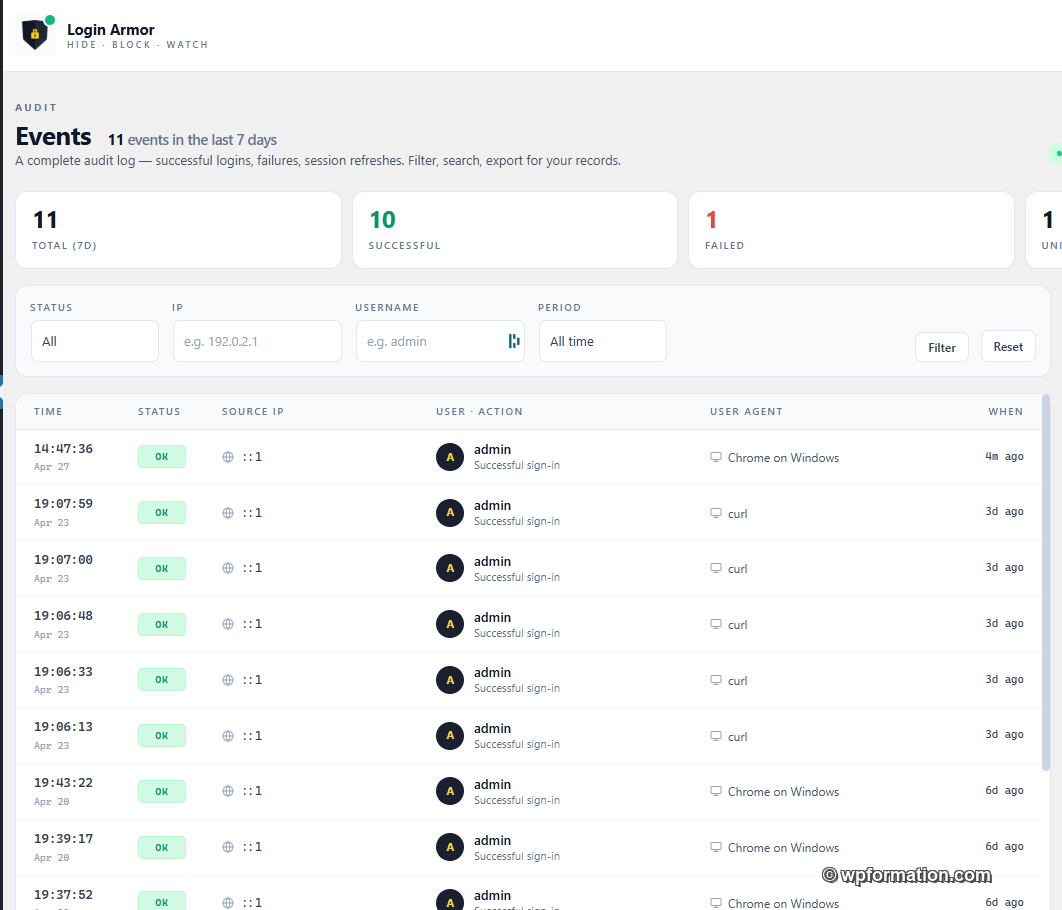
Task: Click the password manager icon in Username field
Action: pyautogui.click(x=514, y=341)
